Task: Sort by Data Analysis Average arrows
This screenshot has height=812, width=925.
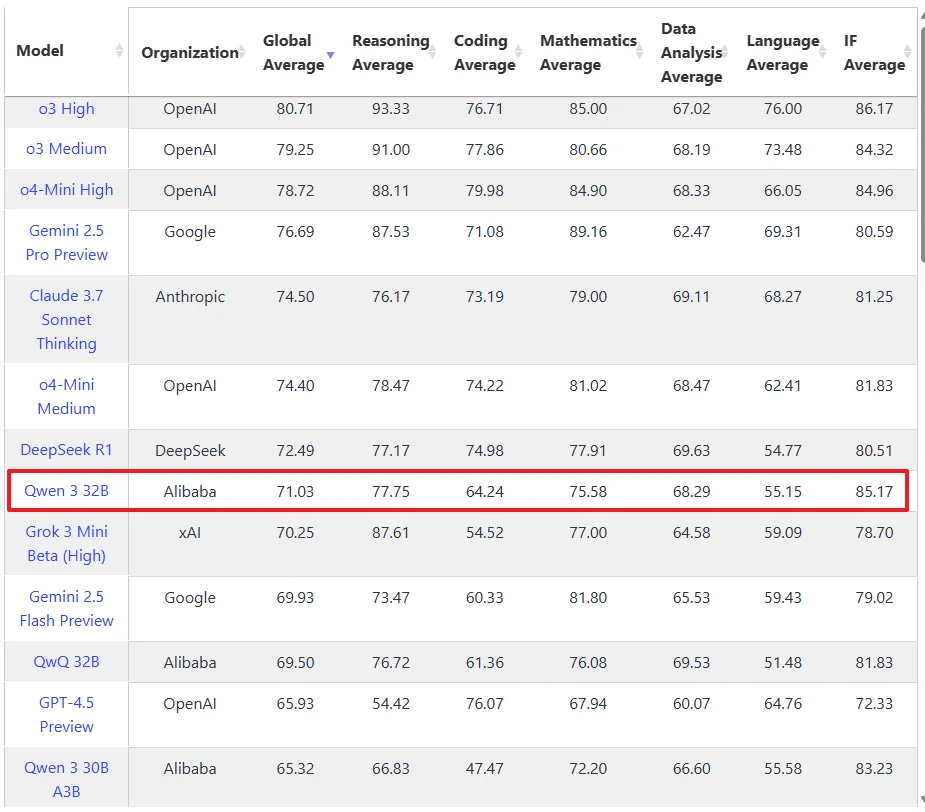Action: click(x=725, y=52)
